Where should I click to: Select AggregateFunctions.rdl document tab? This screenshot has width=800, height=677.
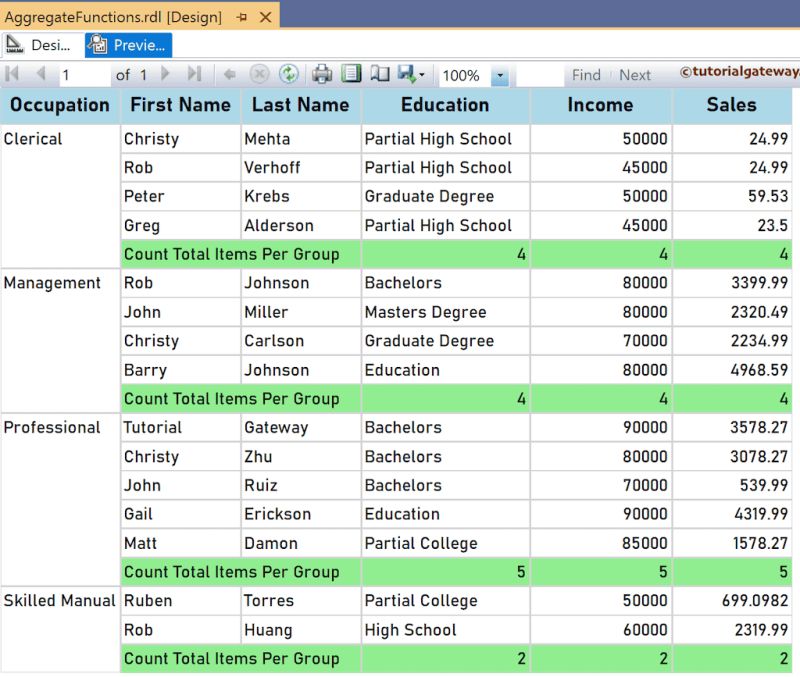[x=113, y=17]
